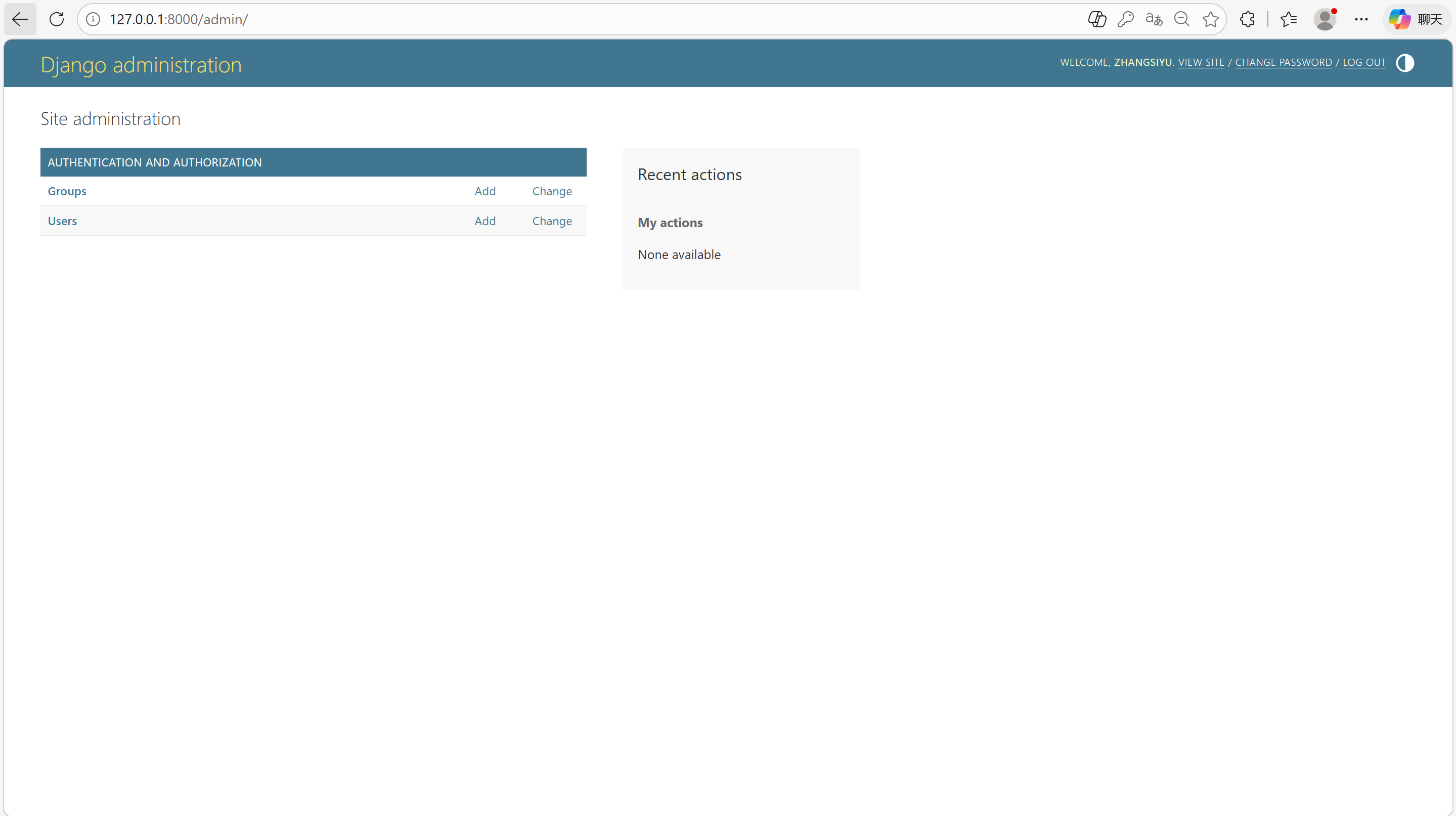This screenshot has height=816, width=1456.
Task: Click Add next to Users
Action: point(484,221)
